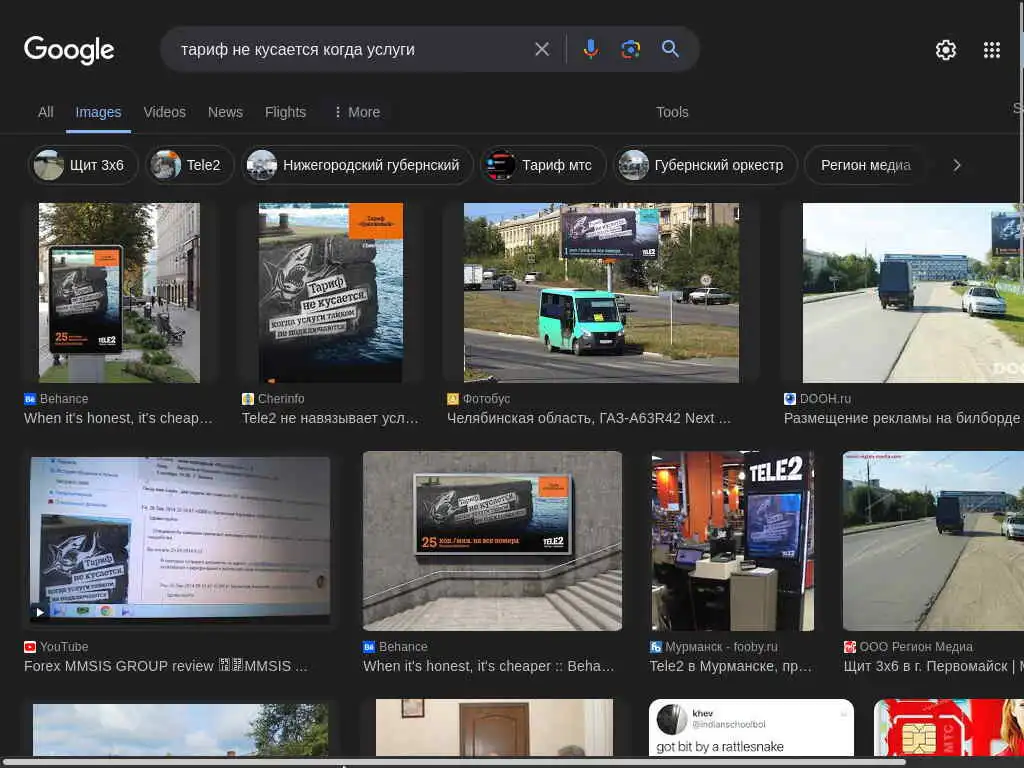
Task: Submit search with magnifying glass icon
Action: 670,49
